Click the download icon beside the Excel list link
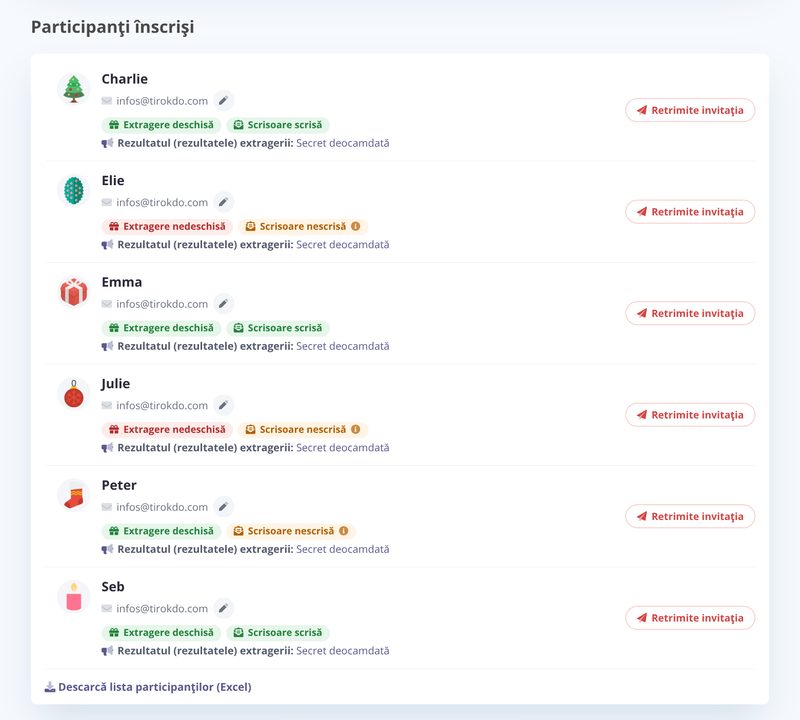800x720 pixels. tap(50, 687)
